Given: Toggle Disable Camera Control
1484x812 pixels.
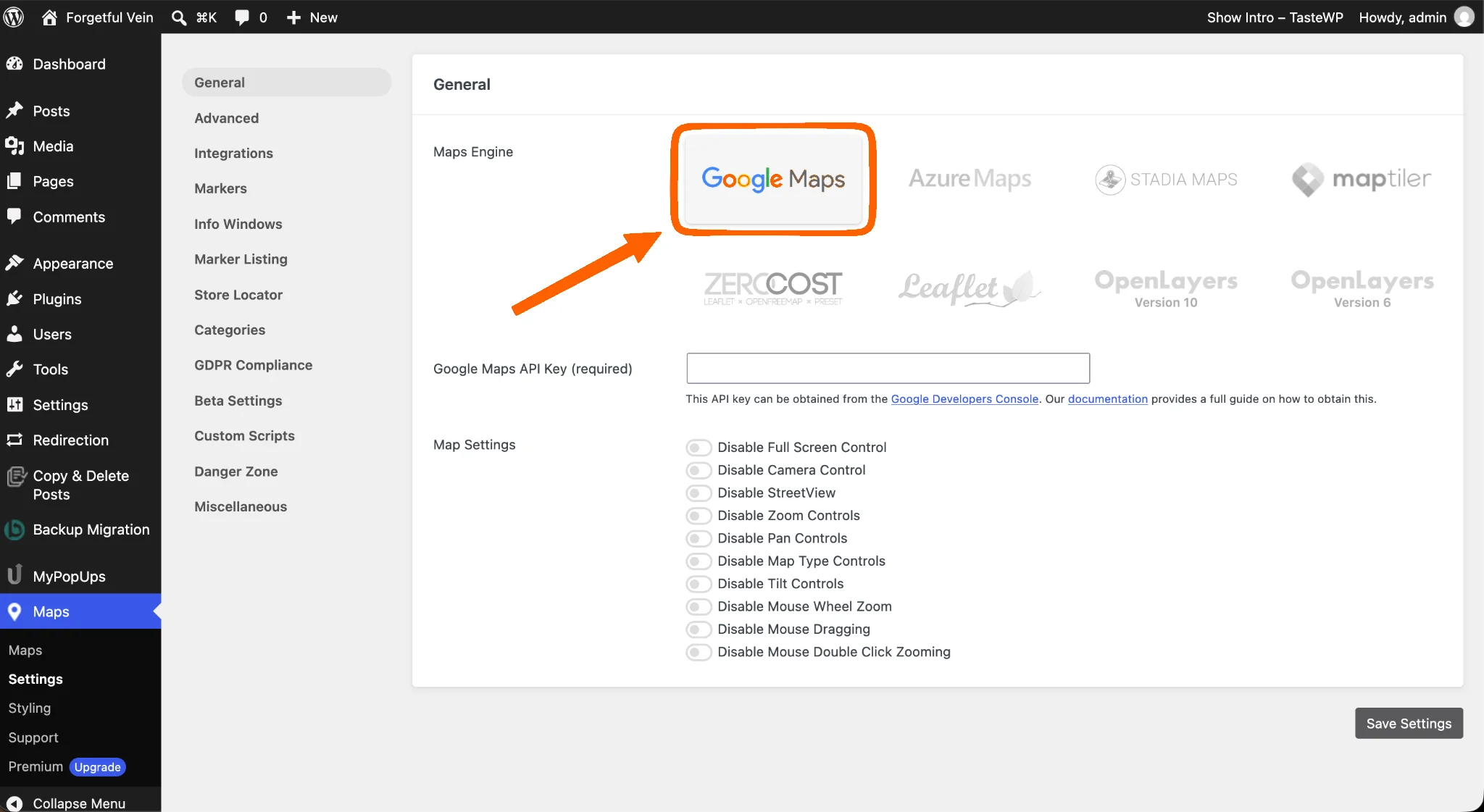Looking at the screenshot, I should tap(699, 470).
